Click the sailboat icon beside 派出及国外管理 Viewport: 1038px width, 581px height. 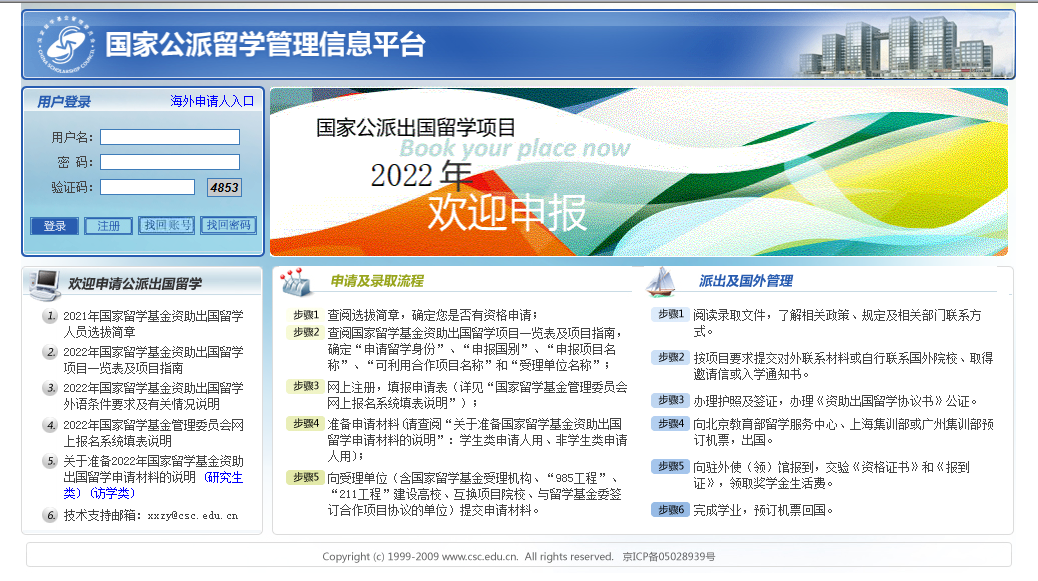[x=660, y=281]
